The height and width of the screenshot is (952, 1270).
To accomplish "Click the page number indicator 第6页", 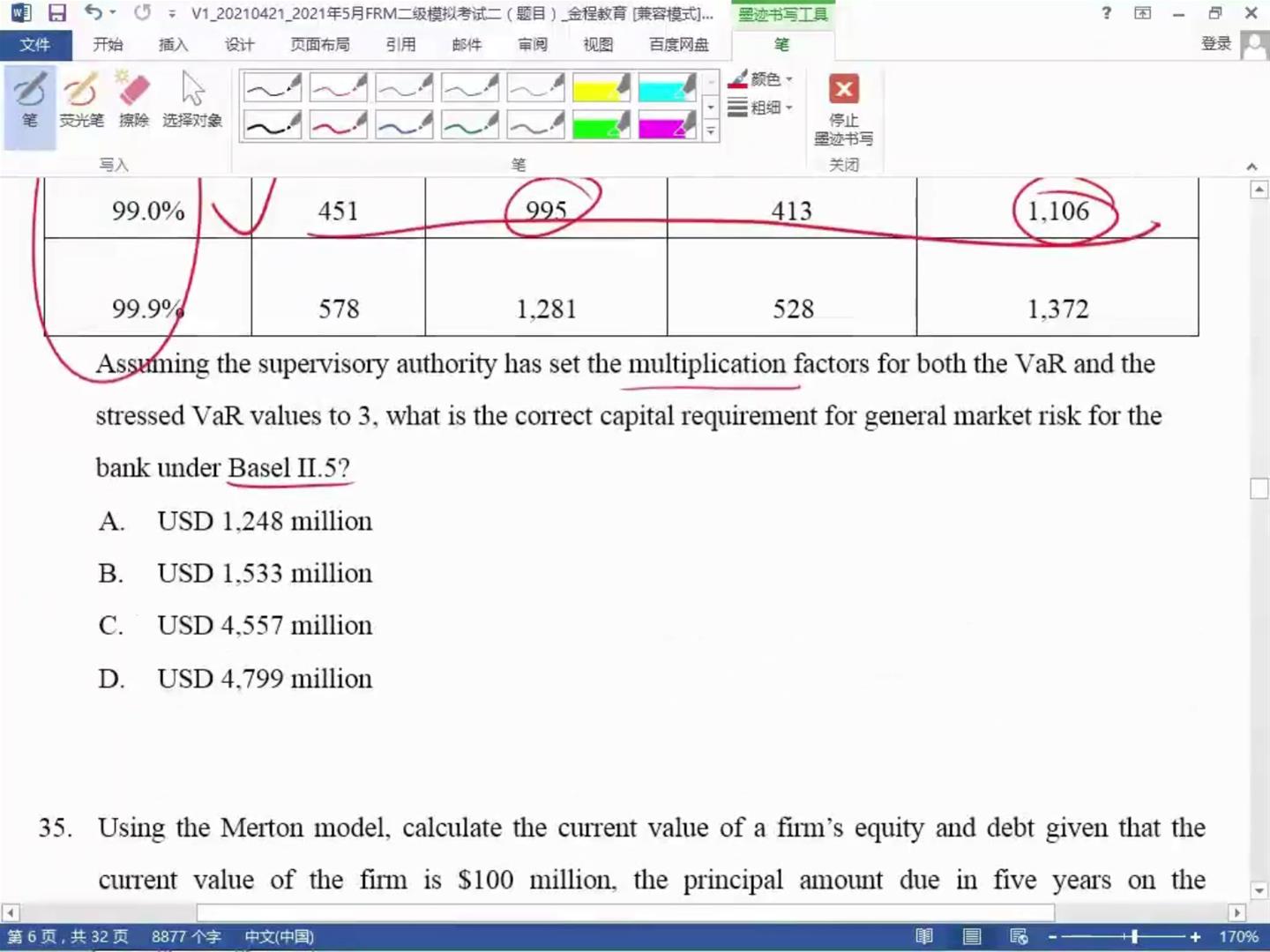I will (68, 936).
